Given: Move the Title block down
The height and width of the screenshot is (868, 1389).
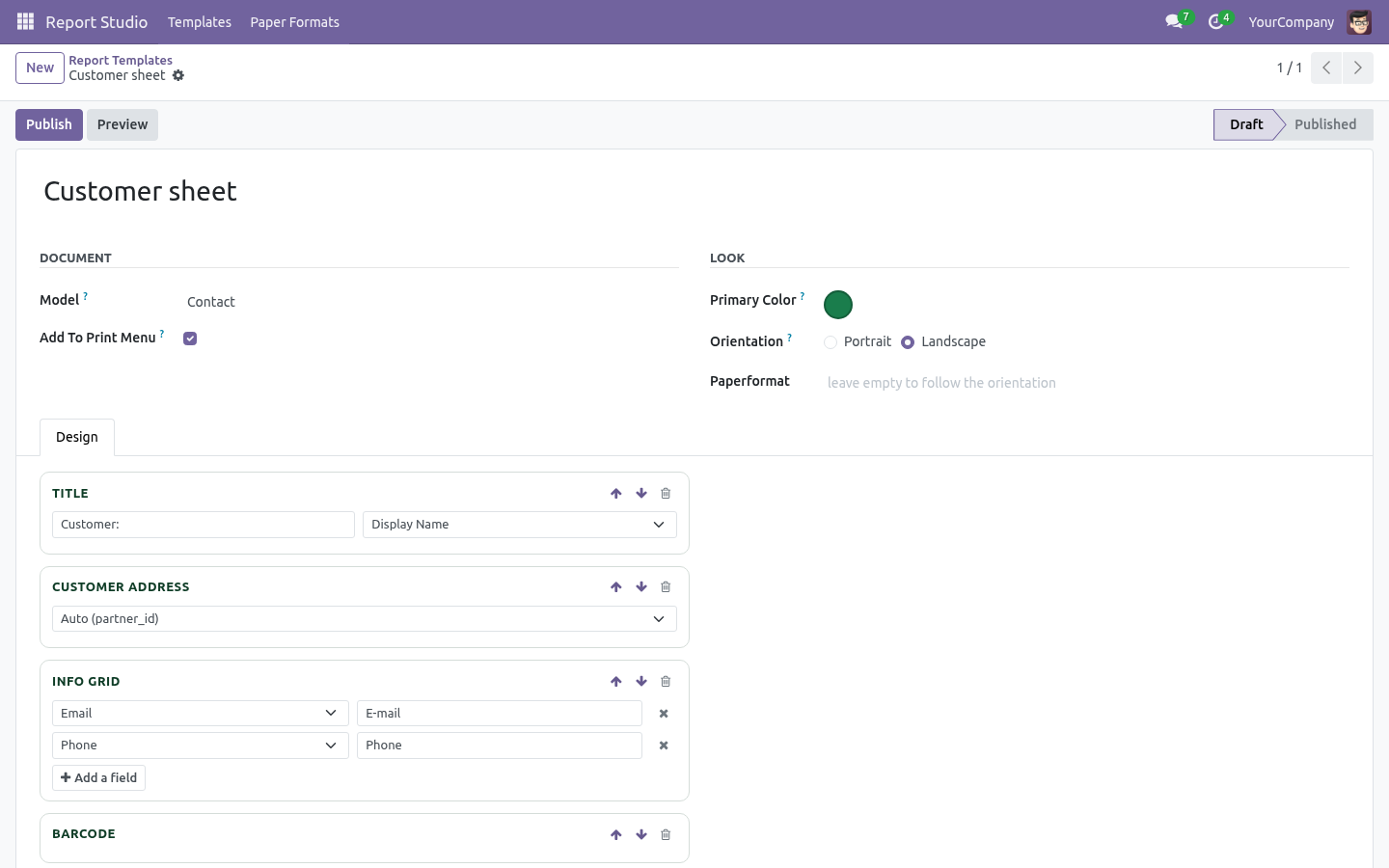Looking at the screenshot, I should [641, 494].
